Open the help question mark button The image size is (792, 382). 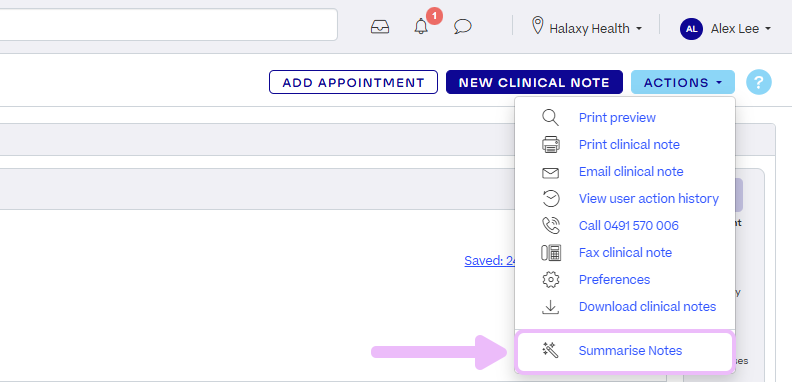coord(759,82)
